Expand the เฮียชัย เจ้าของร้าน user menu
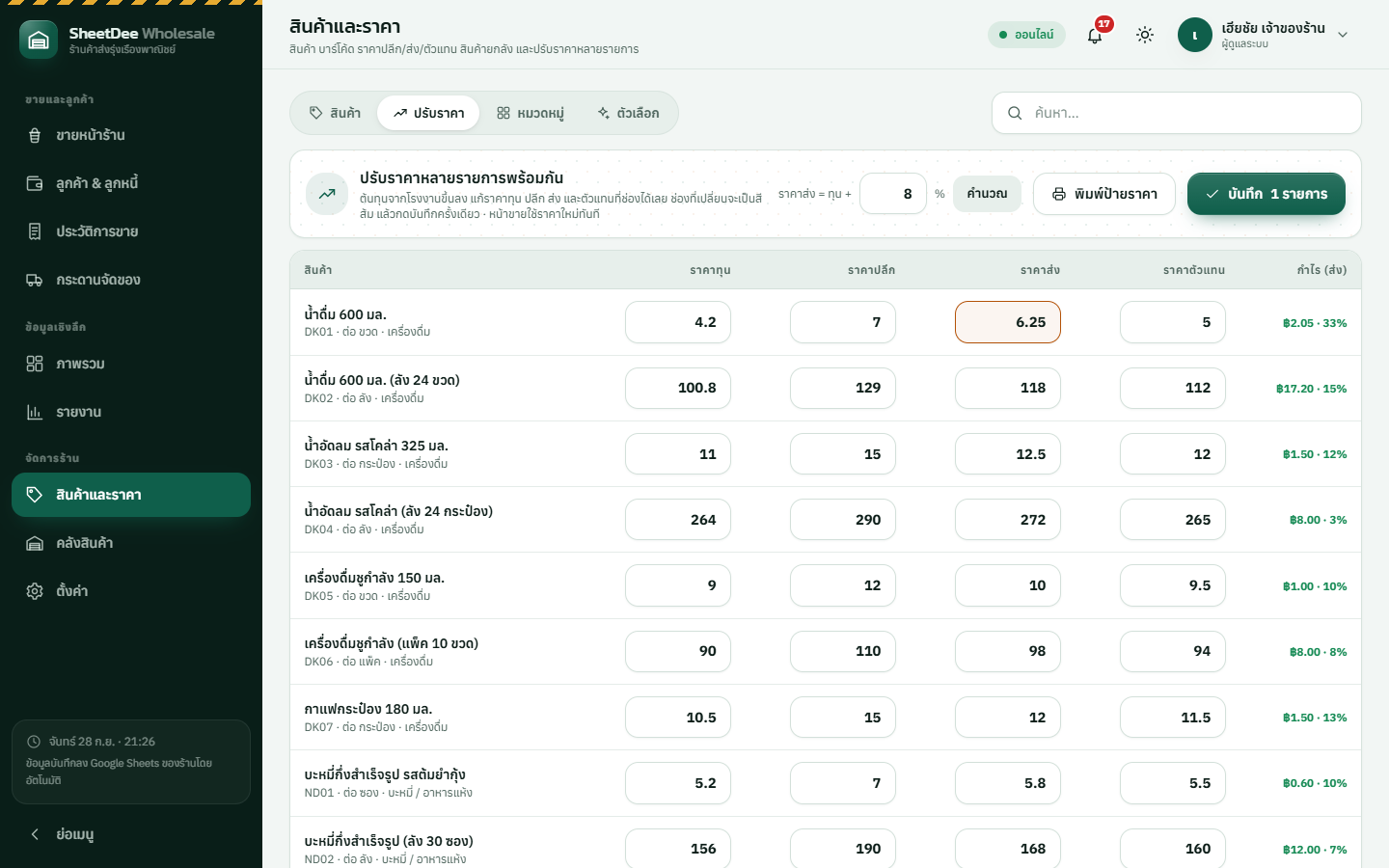Screen dimensions: 1389x868 click(x=1264, y=35)
